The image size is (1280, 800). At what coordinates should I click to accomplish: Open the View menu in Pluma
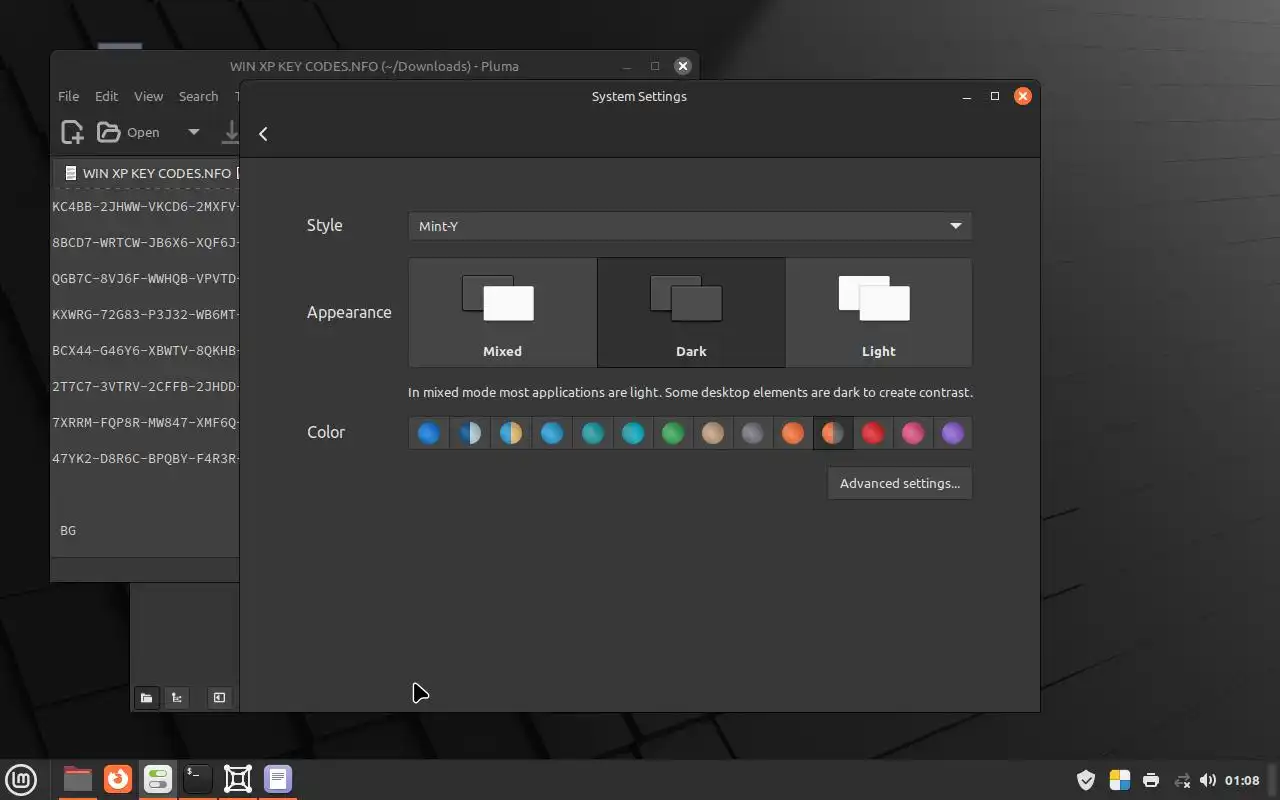(x=148, y=96)
